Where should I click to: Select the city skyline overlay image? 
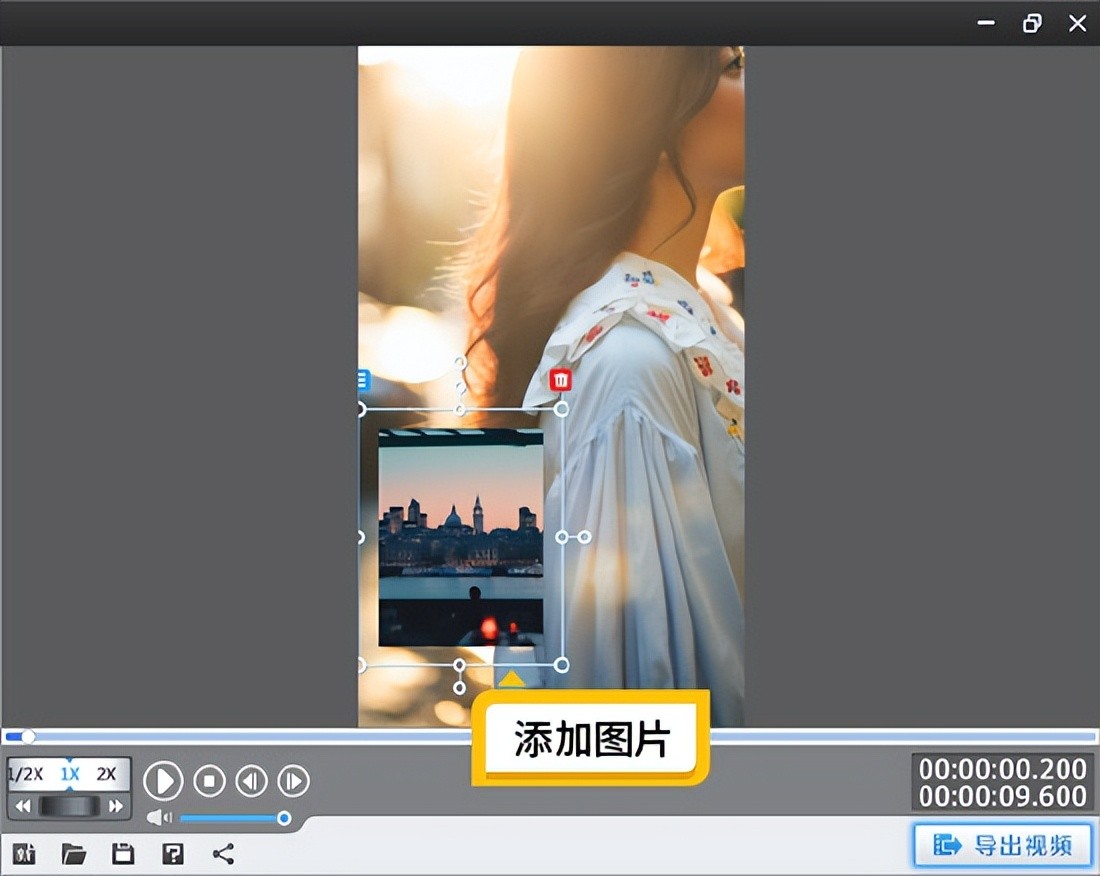[x=461, y=537]
